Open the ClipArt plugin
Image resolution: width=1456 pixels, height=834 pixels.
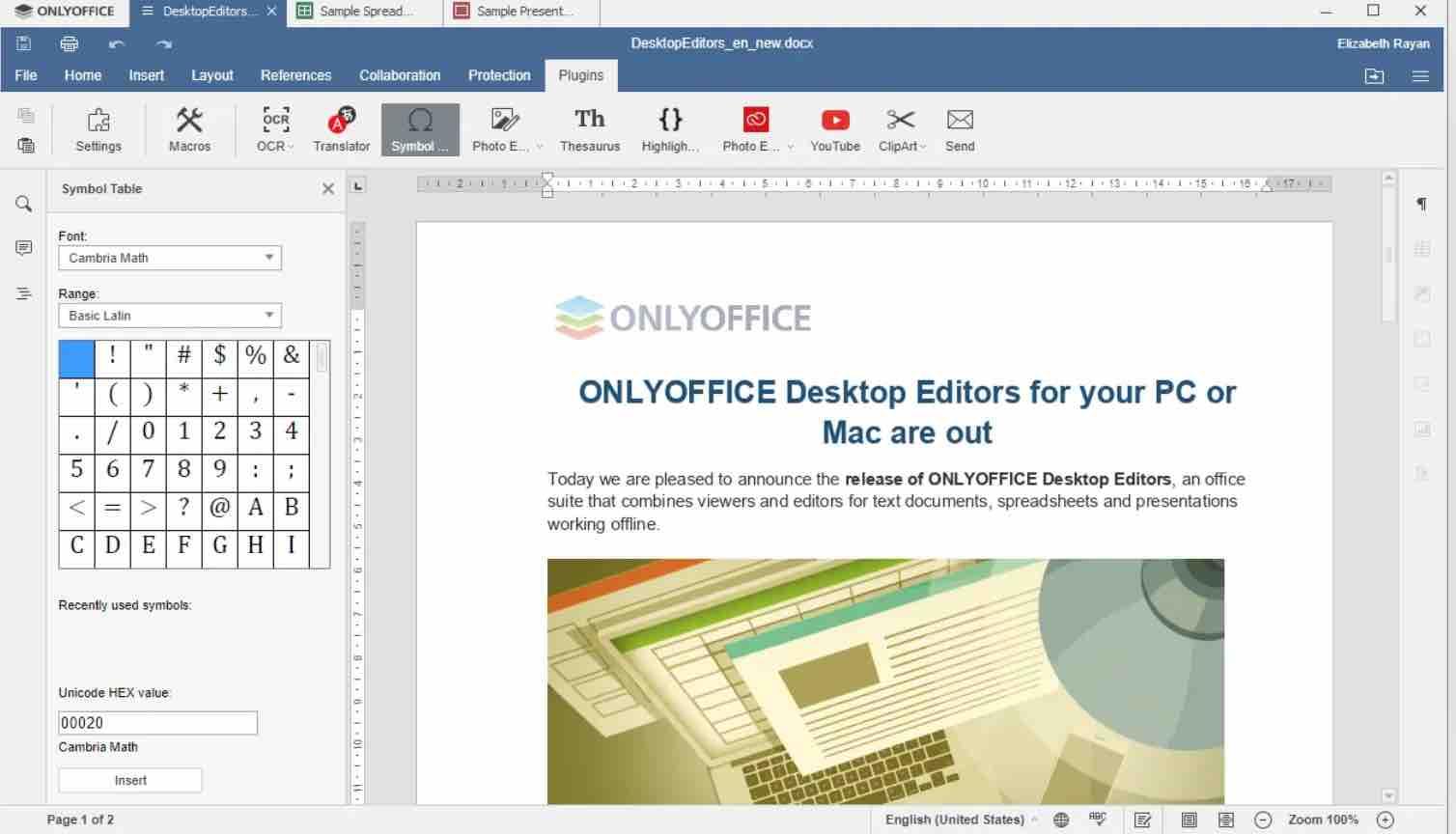point(902,130)
